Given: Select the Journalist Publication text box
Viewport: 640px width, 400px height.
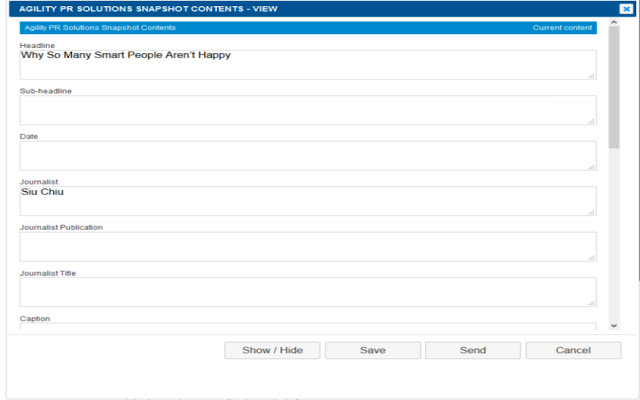Looking at the screenshot, I should pyautogui.click(x=308, y=247).
